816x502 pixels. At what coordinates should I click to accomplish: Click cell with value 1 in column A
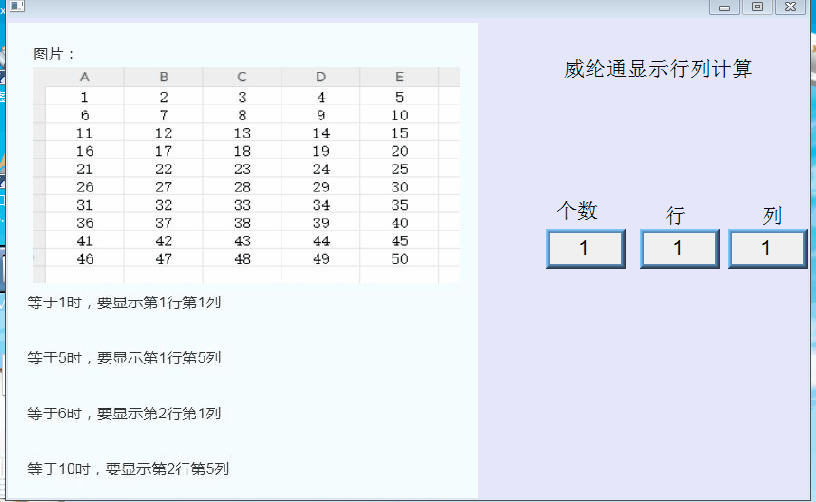point(85,97)
